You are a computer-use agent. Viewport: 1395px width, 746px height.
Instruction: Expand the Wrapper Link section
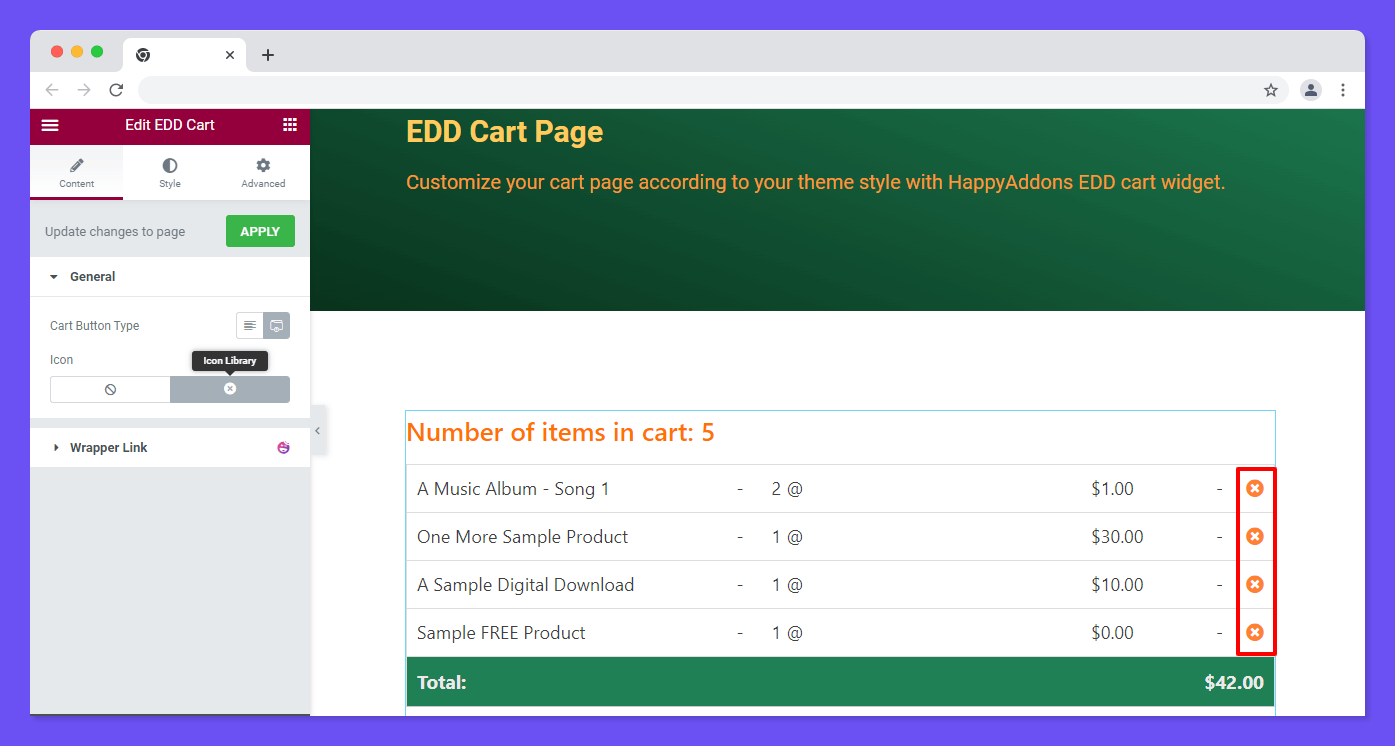pyautogui.click(x=108, y=448)
